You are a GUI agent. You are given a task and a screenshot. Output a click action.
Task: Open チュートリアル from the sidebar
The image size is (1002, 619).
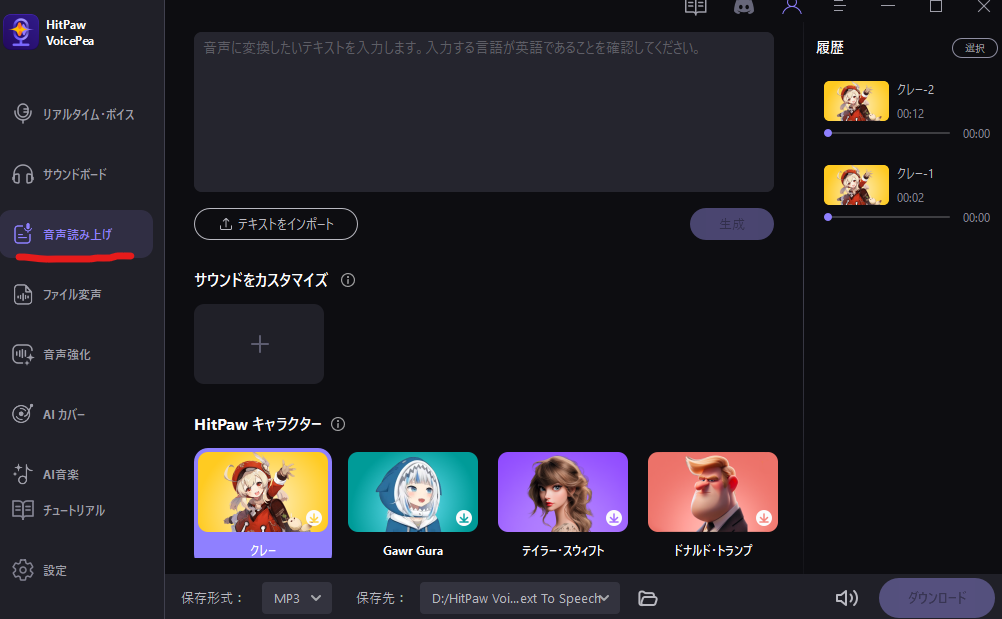[77, 510]
